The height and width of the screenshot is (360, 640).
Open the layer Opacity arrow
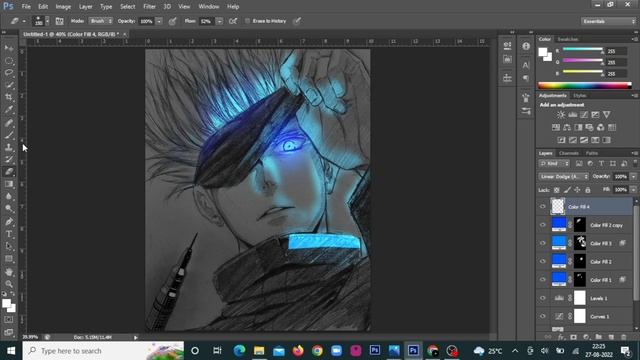pos(633,177)
